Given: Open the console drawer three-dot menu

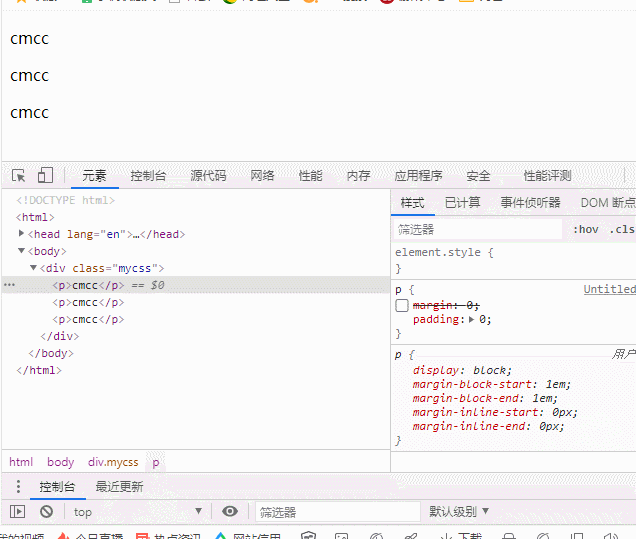Looking at the screenshot, I should pyautogui.click(x=18, y=486).
